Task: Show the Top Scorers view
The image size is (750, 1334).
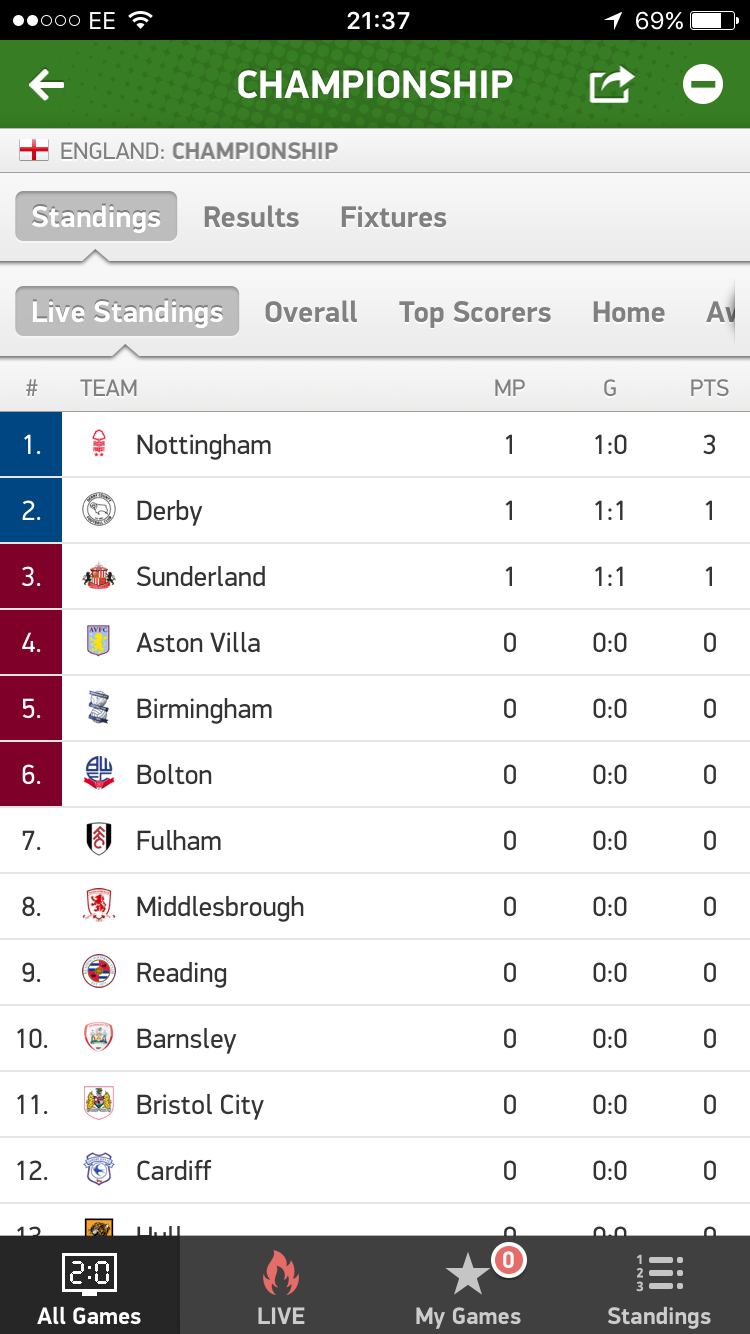Action: coord(475,312)
